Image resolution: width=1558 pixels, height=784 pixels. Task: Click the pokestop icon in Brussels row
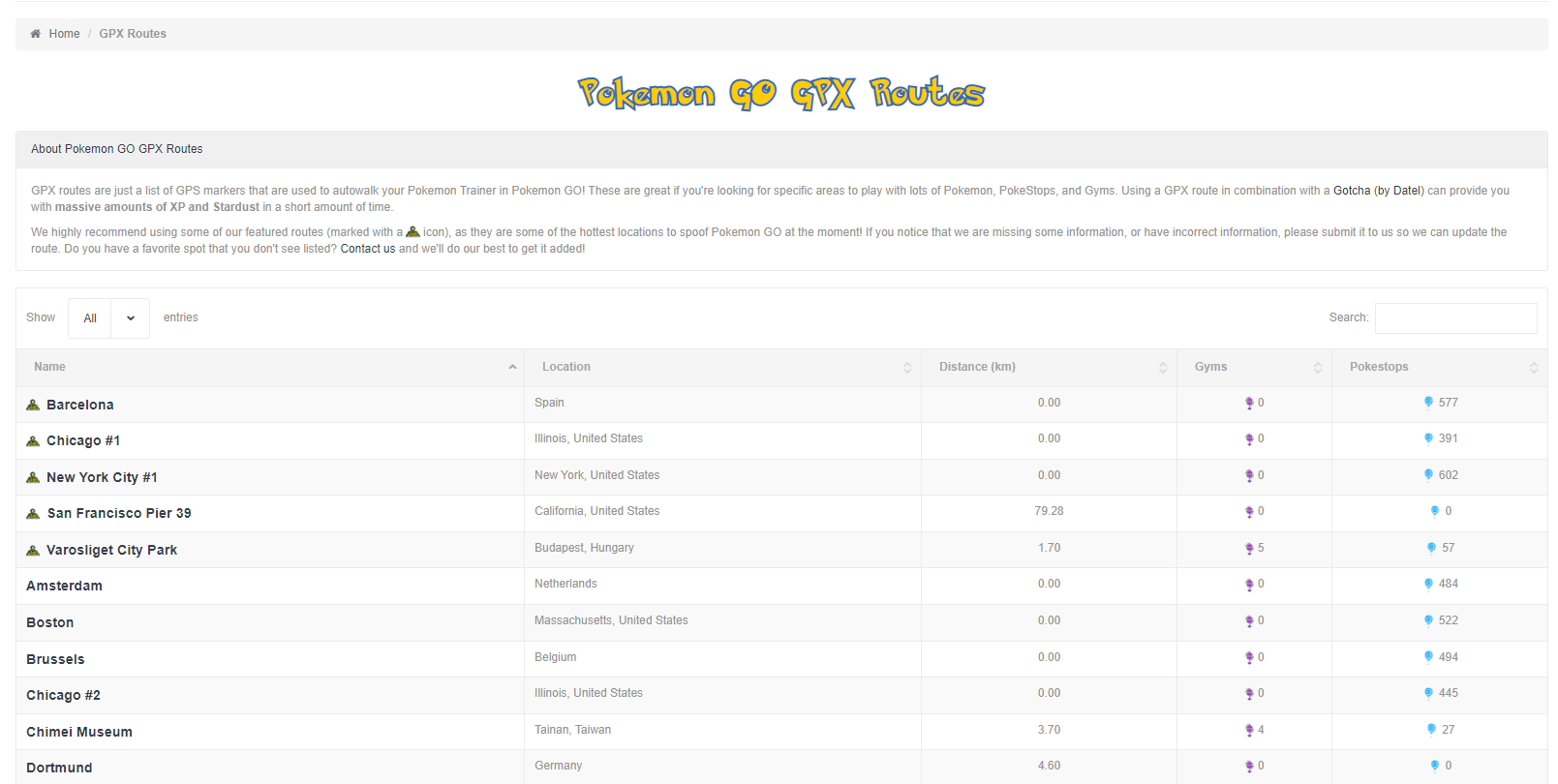click(x=1428, y=657)
